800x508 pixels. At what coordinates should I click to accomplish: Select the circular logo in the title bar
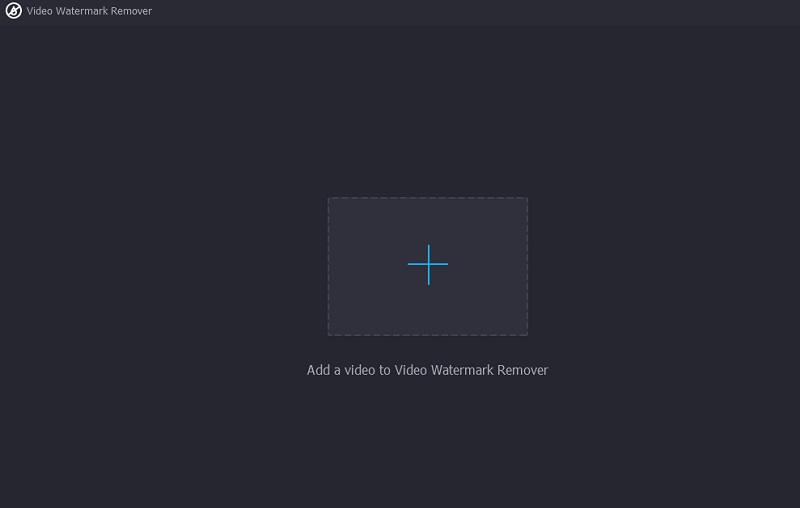[14, 11]
